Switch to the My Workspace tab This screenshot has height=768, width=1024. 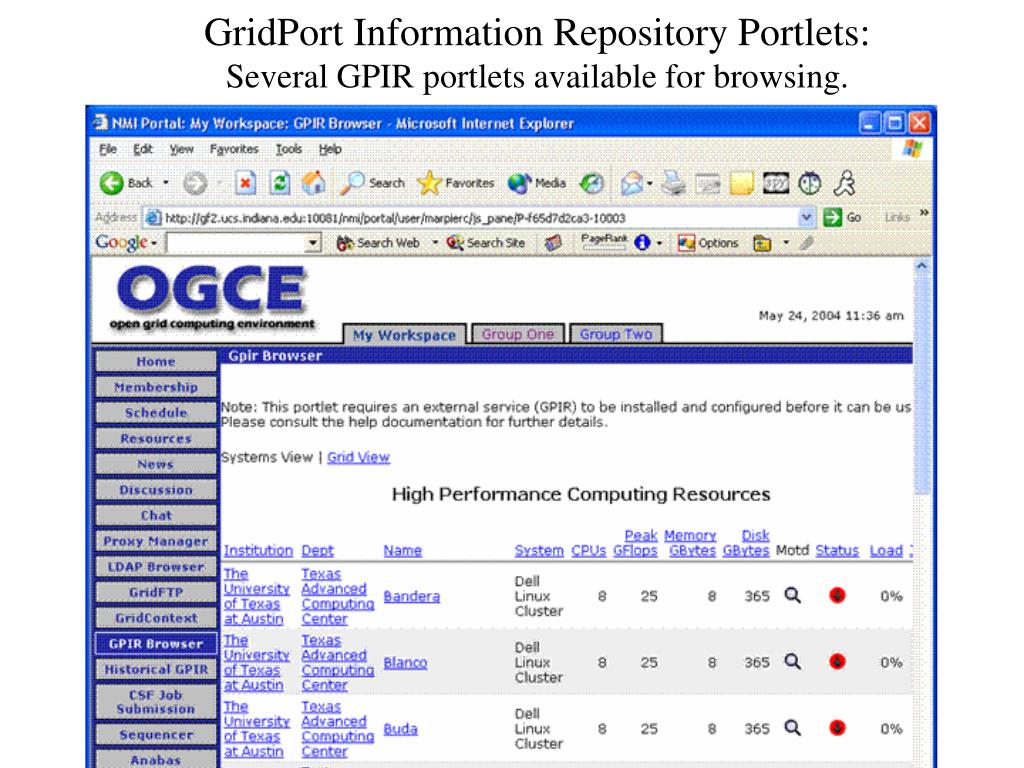pyautogui.click(x=404, y=334)
